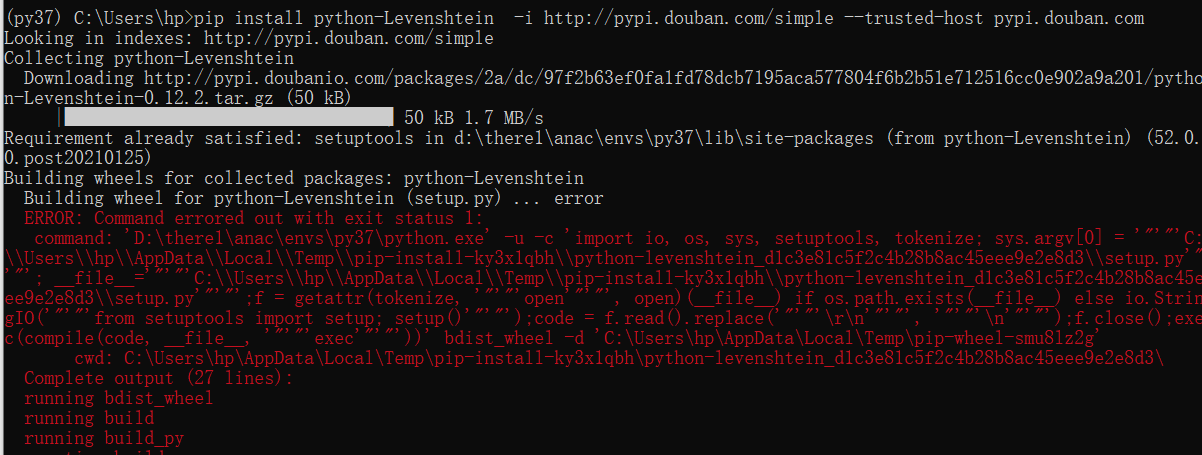Viewport: 1202px width, 455px height.
Task: Click the 'running build' output line
Action: point(89,418)
